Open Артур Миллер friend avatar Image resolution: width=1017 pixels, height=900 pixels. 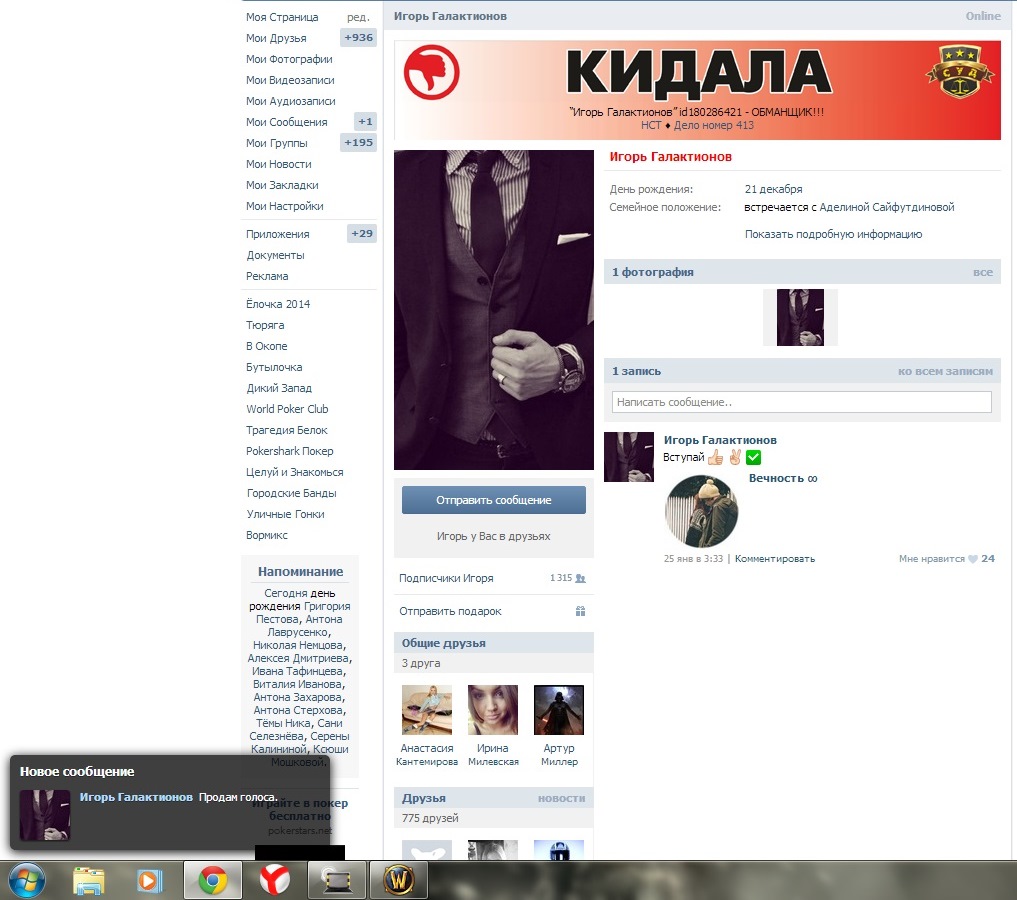pos(559,710)
